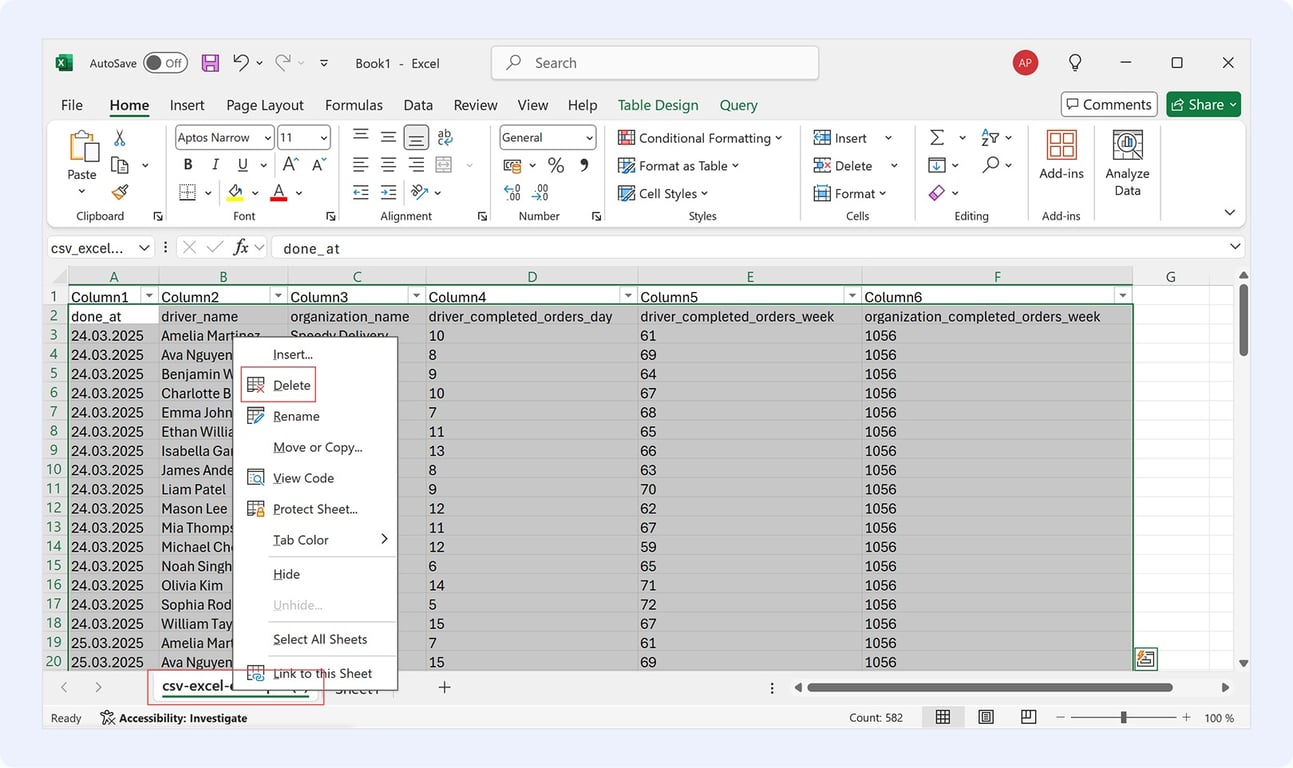The image size is (1293, 768).
Task: Click Accessibility: Investigate in status bar
Action: [x=174, y=718]
